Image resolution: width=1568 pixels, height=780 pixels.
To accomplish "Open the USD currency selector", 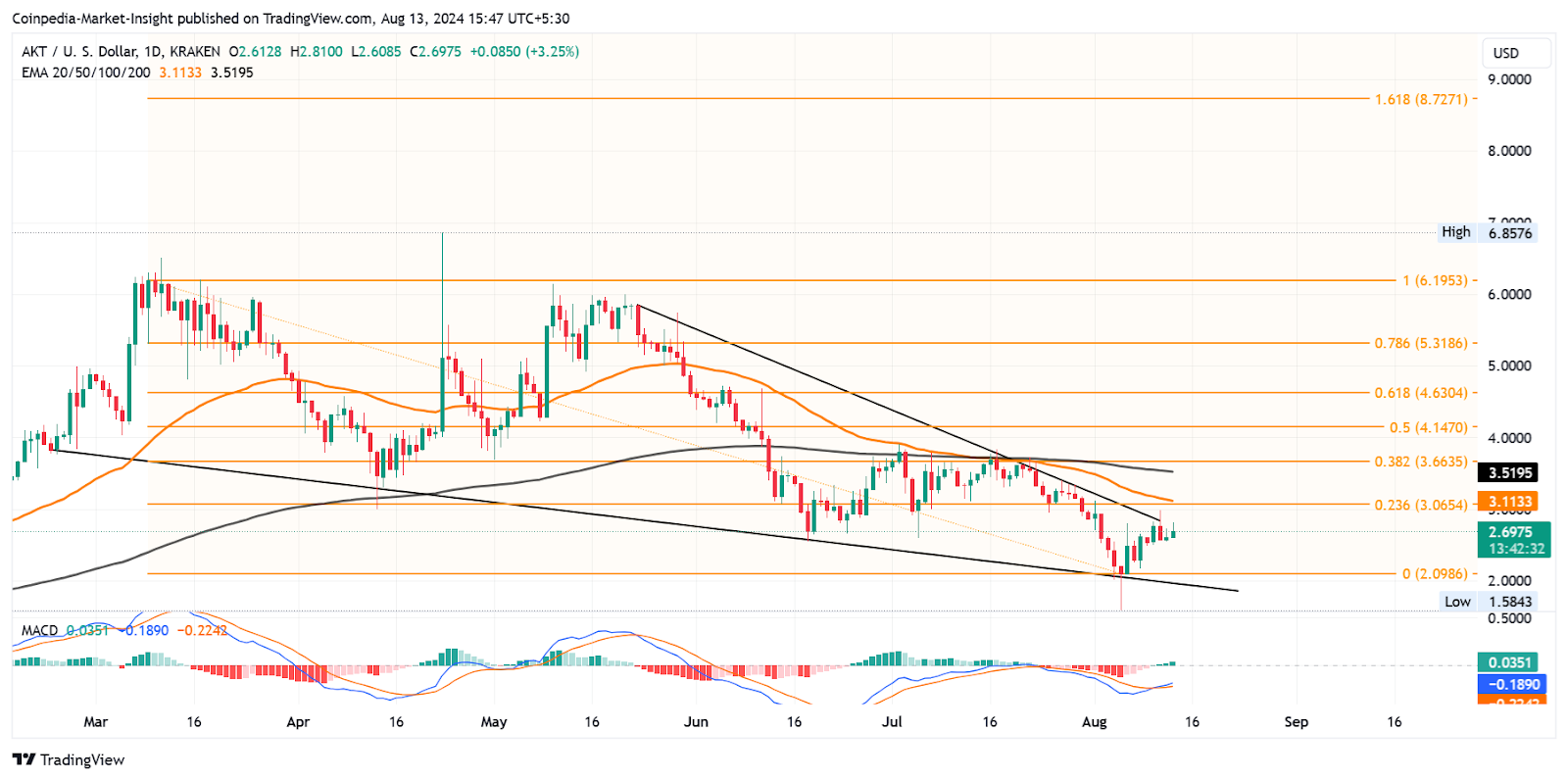I will 1516,53.
